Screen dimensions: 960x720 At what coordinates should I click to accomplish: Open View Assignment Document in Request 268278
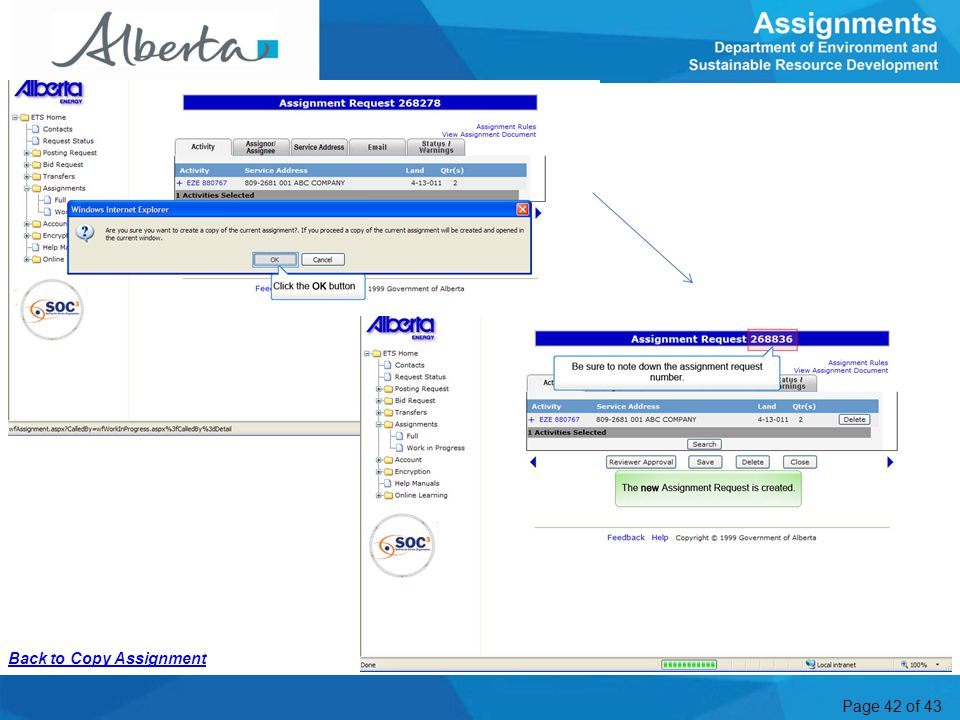click(x=489, y=134)
